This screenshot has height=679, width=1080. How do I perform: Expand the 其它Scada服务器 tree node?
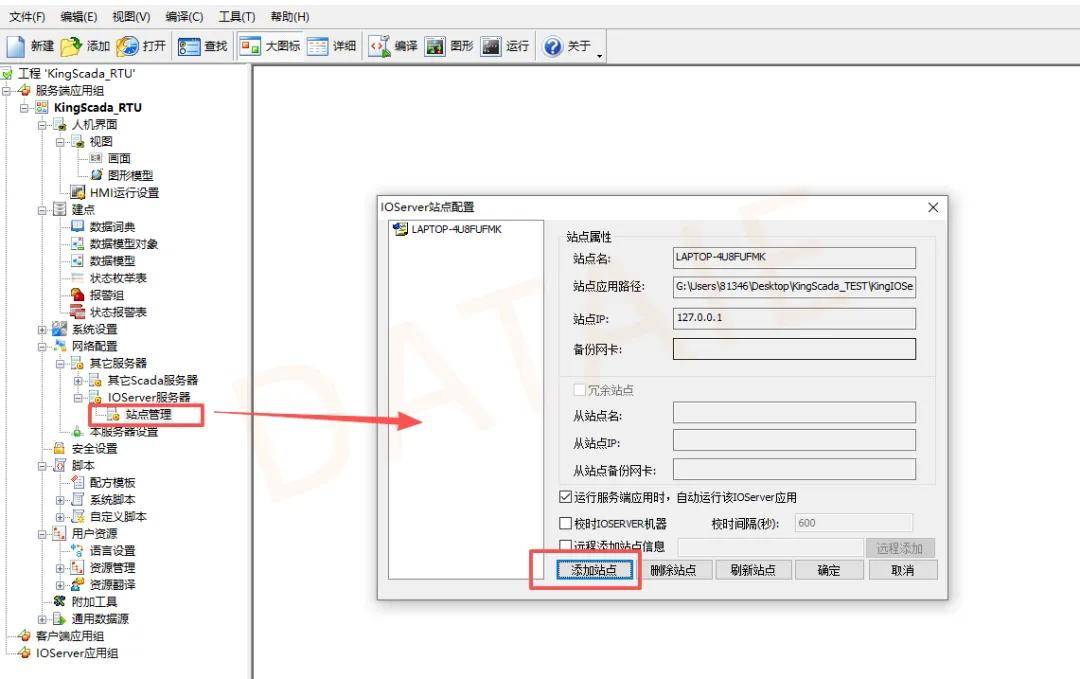[79, 380]
